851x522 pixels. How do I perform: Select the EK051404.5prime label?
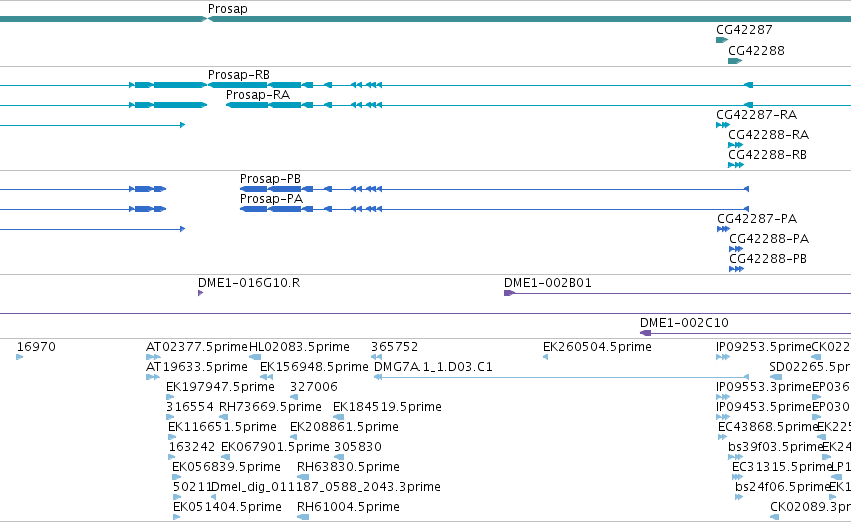[x=227, y=507]
